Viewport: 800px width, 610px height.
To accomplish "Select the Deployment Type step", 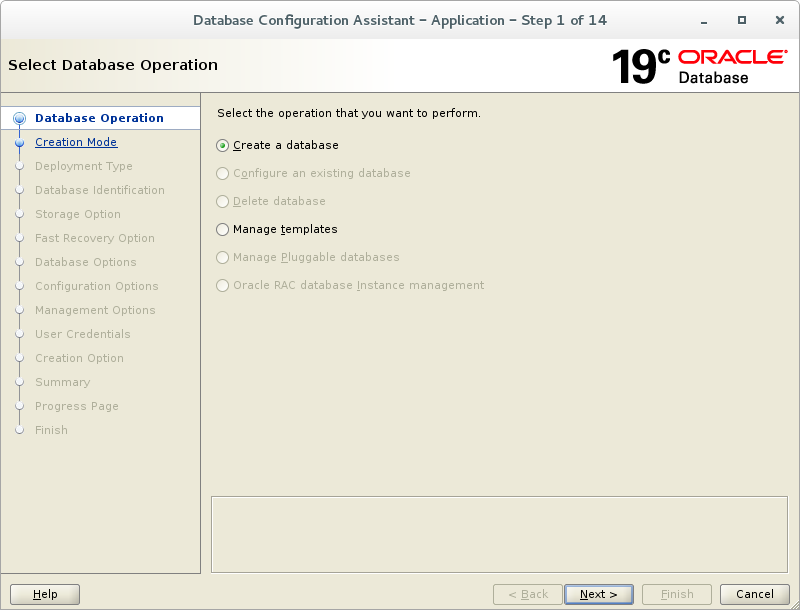I will click(82, 166).
